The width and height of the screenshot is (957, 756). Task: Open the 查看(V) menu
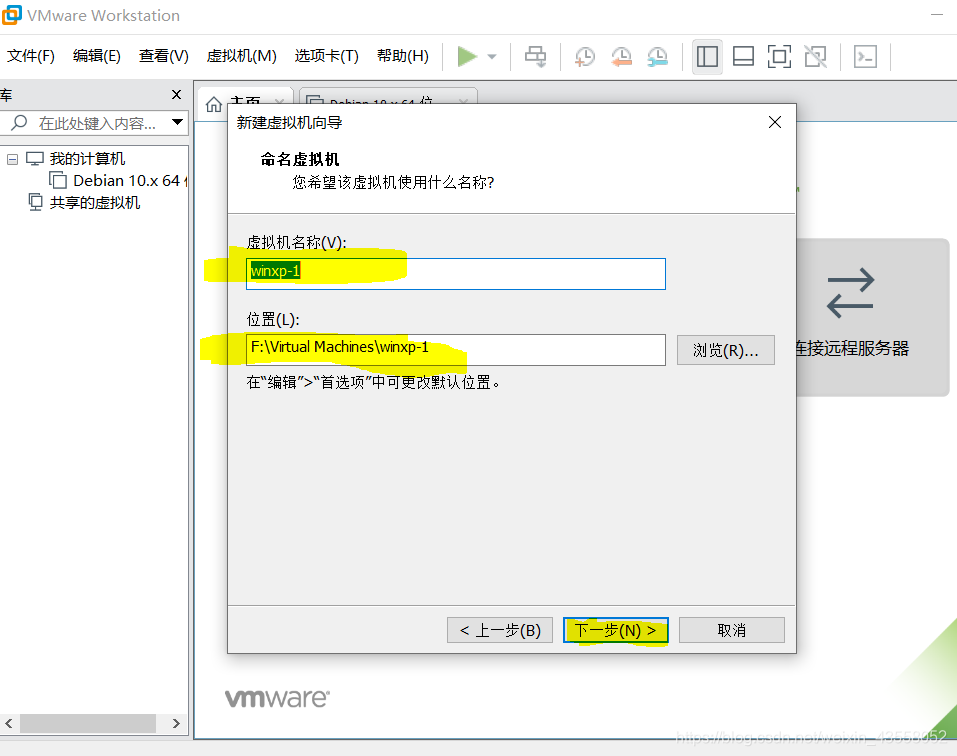click(x=164, y=56)
